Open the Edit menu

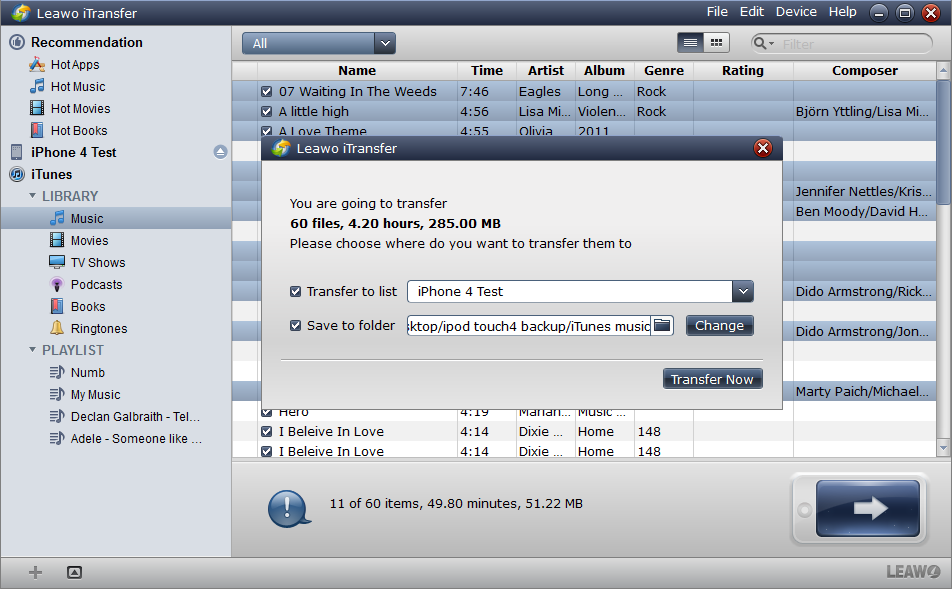coord(752,12)
